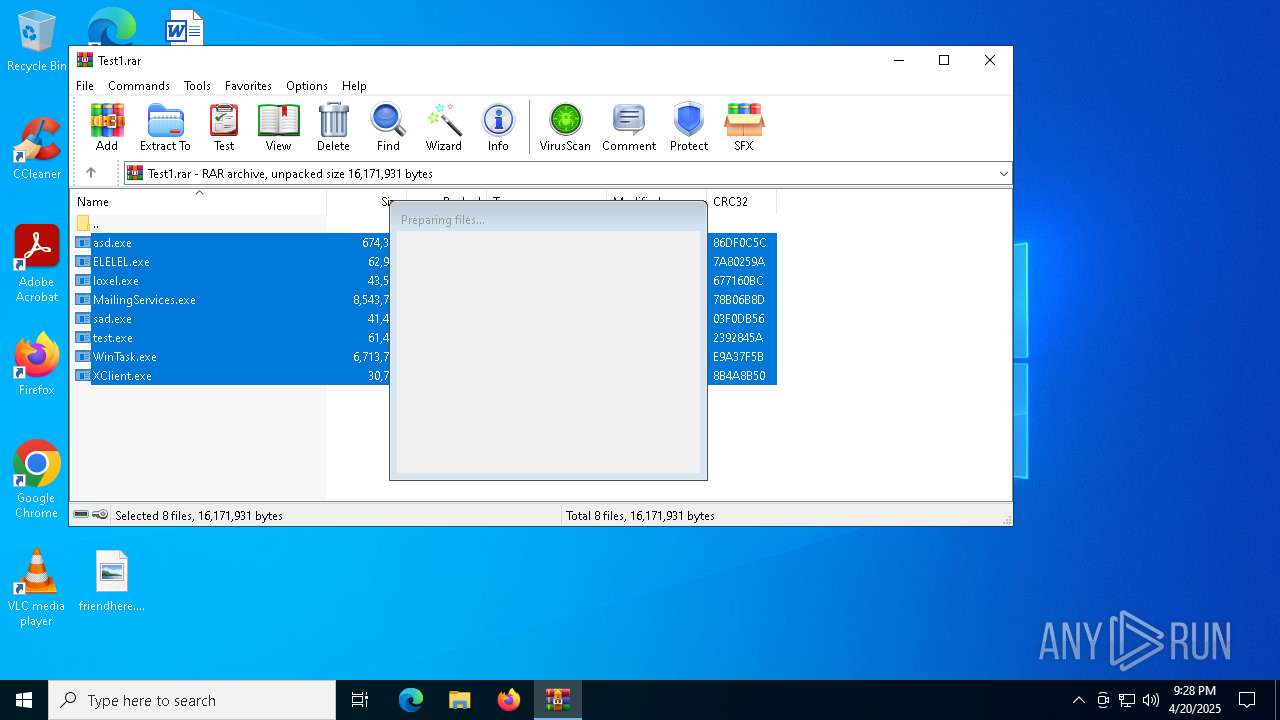Open Google Chrome desktop shortcut

[37, 480]
